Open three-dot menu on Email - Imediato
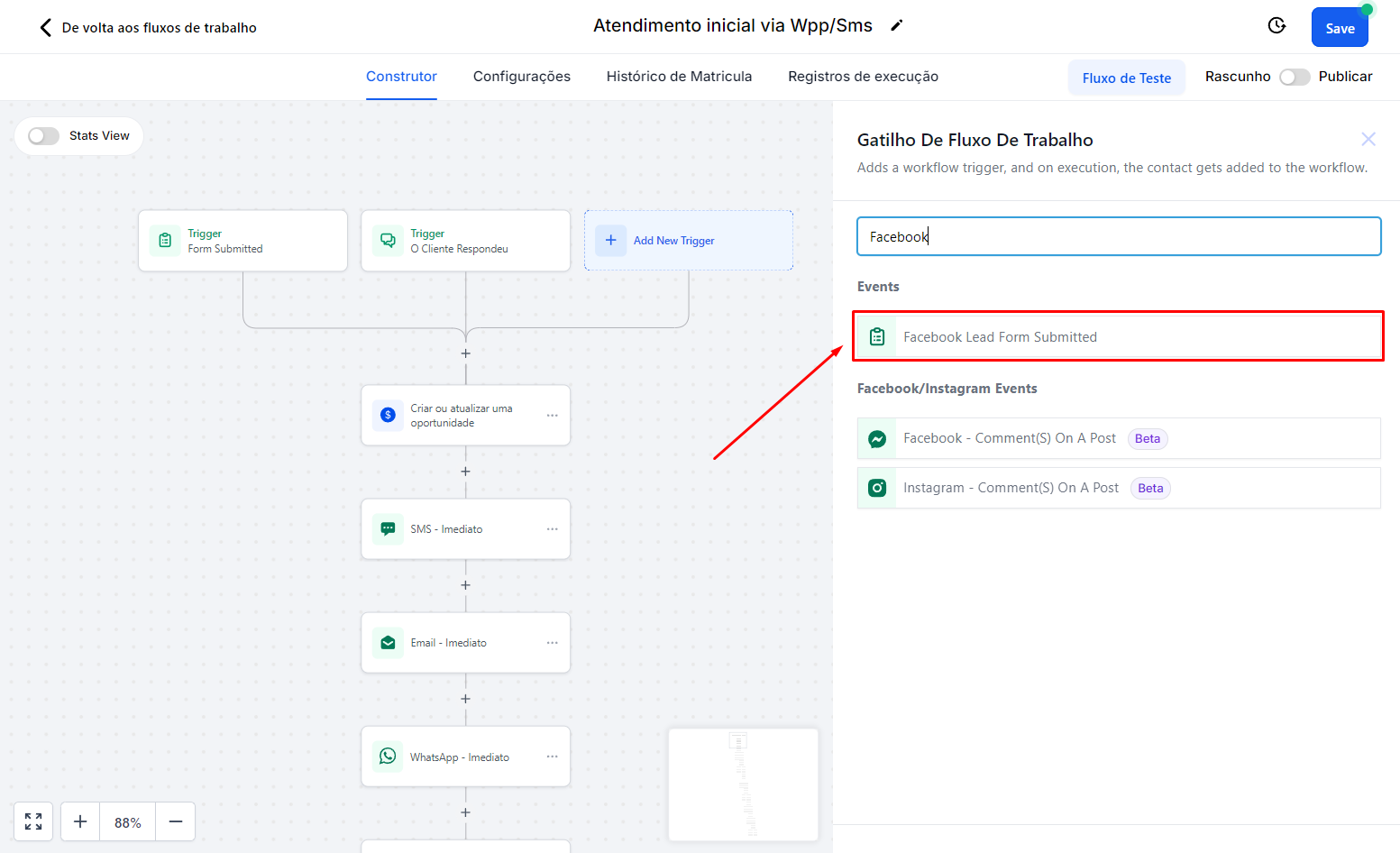This screenshot has height=853, width=1400. pyautogui.click(x=552, y=643)
